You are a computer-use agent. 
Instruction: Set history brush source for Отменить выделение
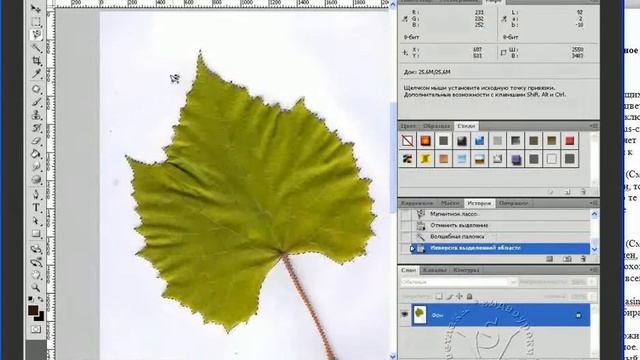(405, 225)
